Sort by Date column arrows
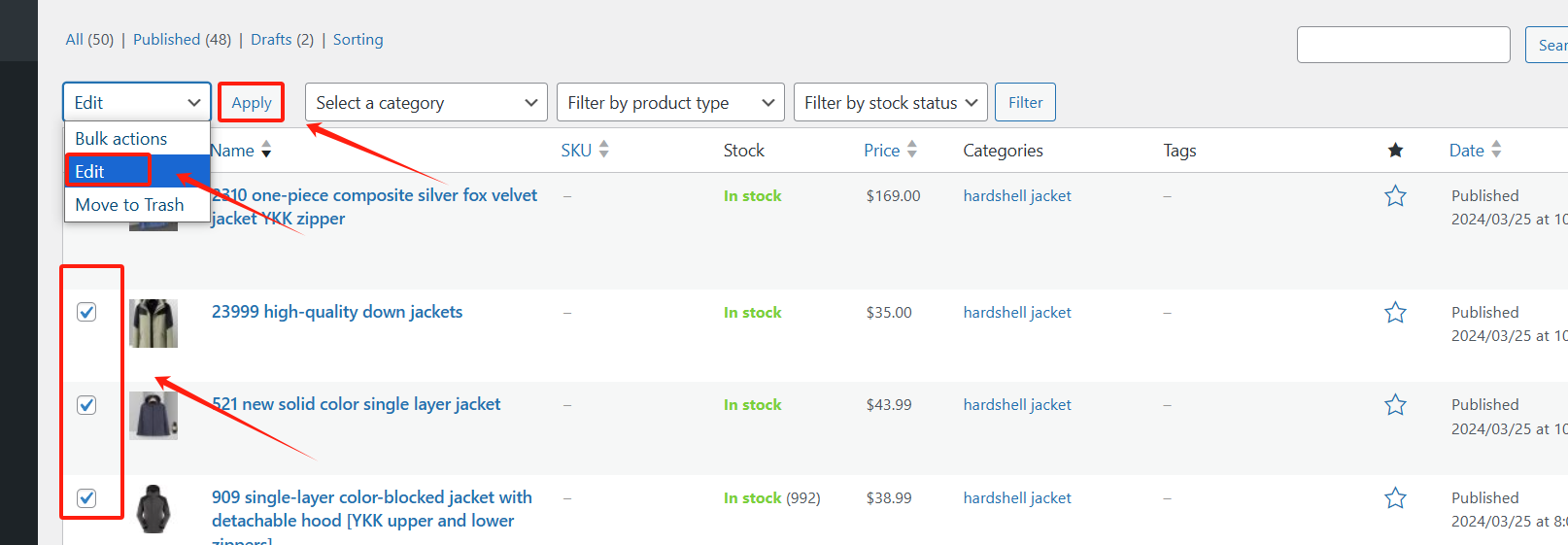Screen dimensions: 1568x545 [x=1496, y=150]
